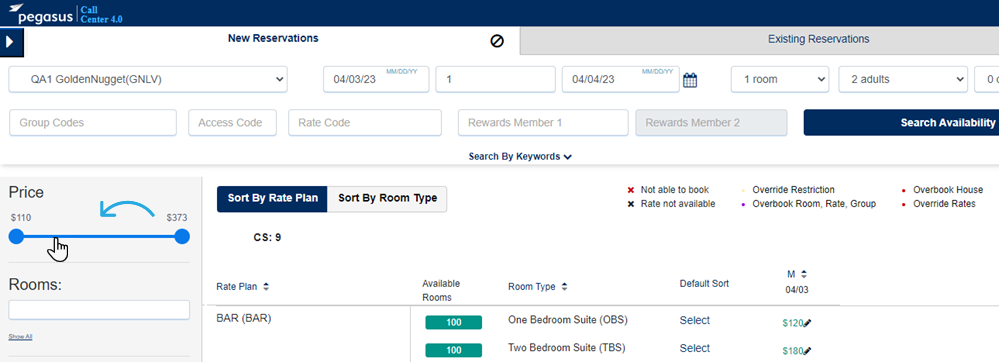
Task: Click BAR (BAR) rate plan text
Action: [244, 319]
